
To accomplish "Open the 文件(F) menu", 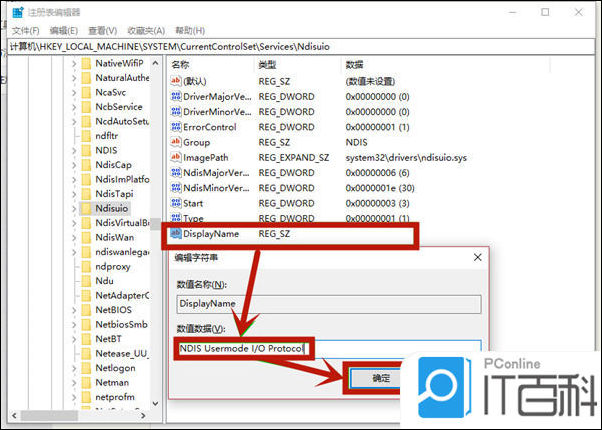I will [x=26, y=31].
